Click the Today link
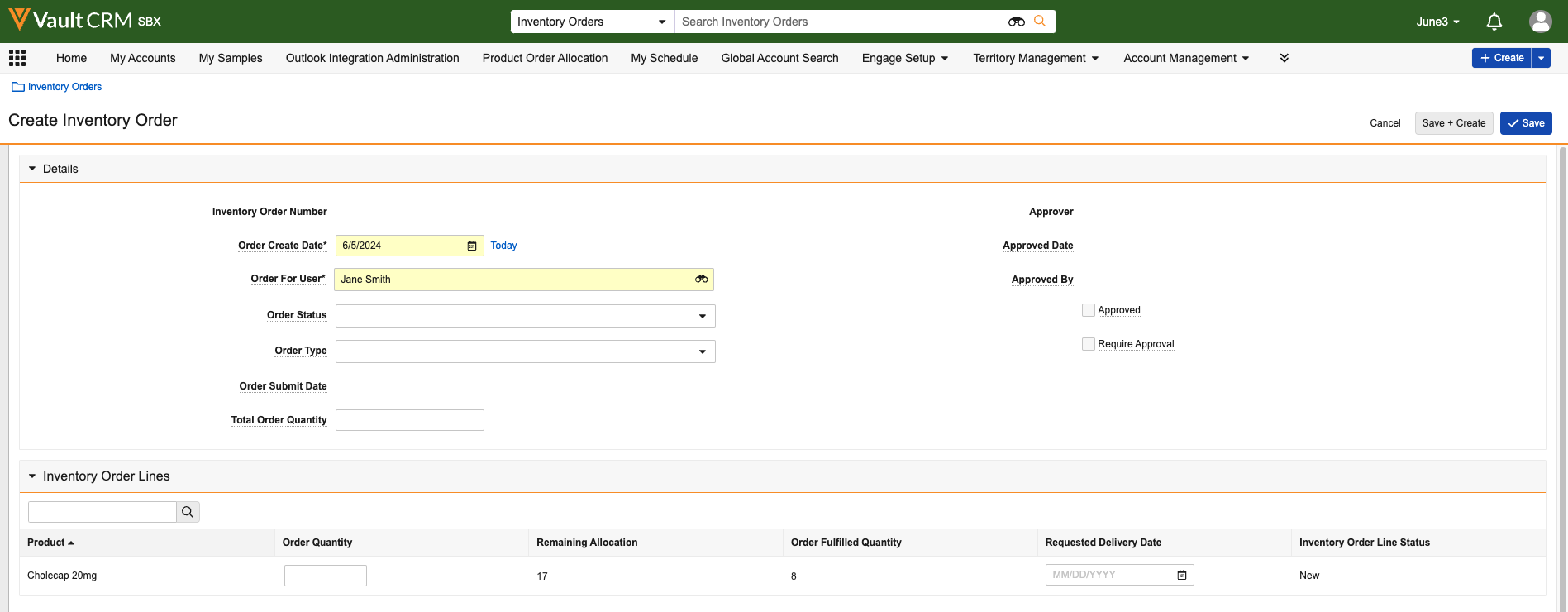 point(503,246)
